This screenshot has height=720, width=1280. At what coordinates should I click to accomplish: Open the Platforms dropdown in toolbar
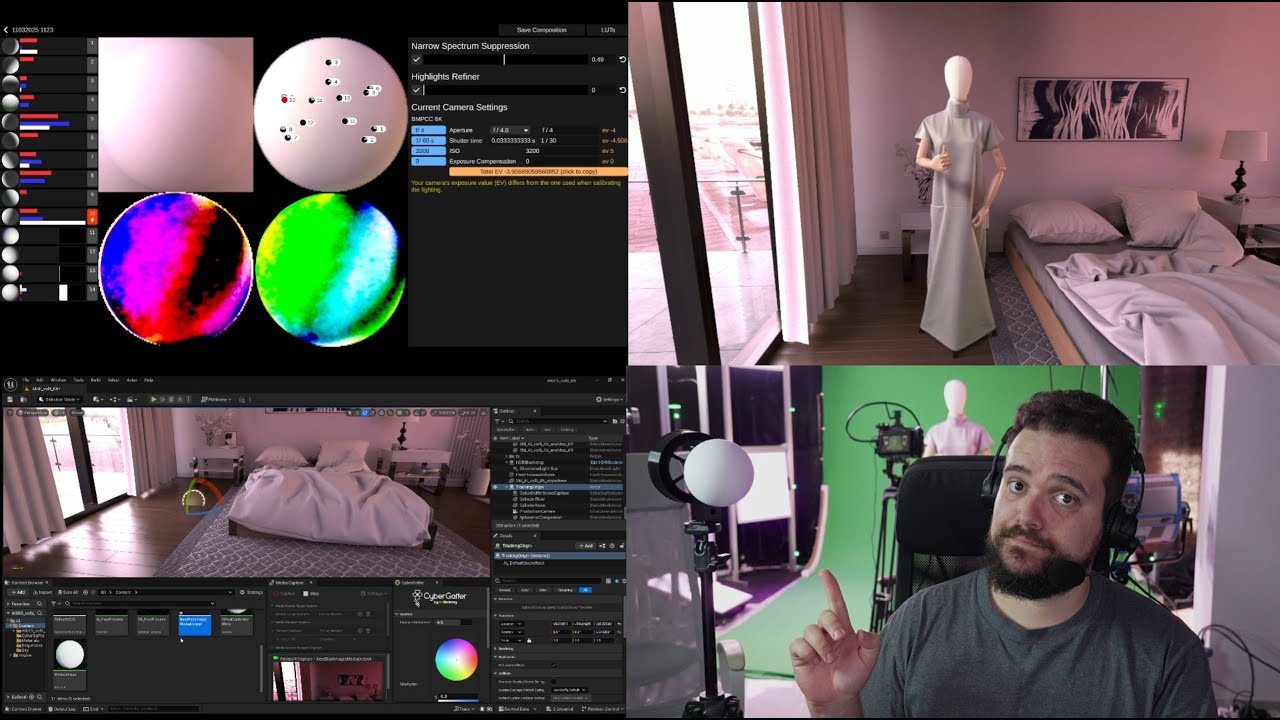[x=216, y=399]
